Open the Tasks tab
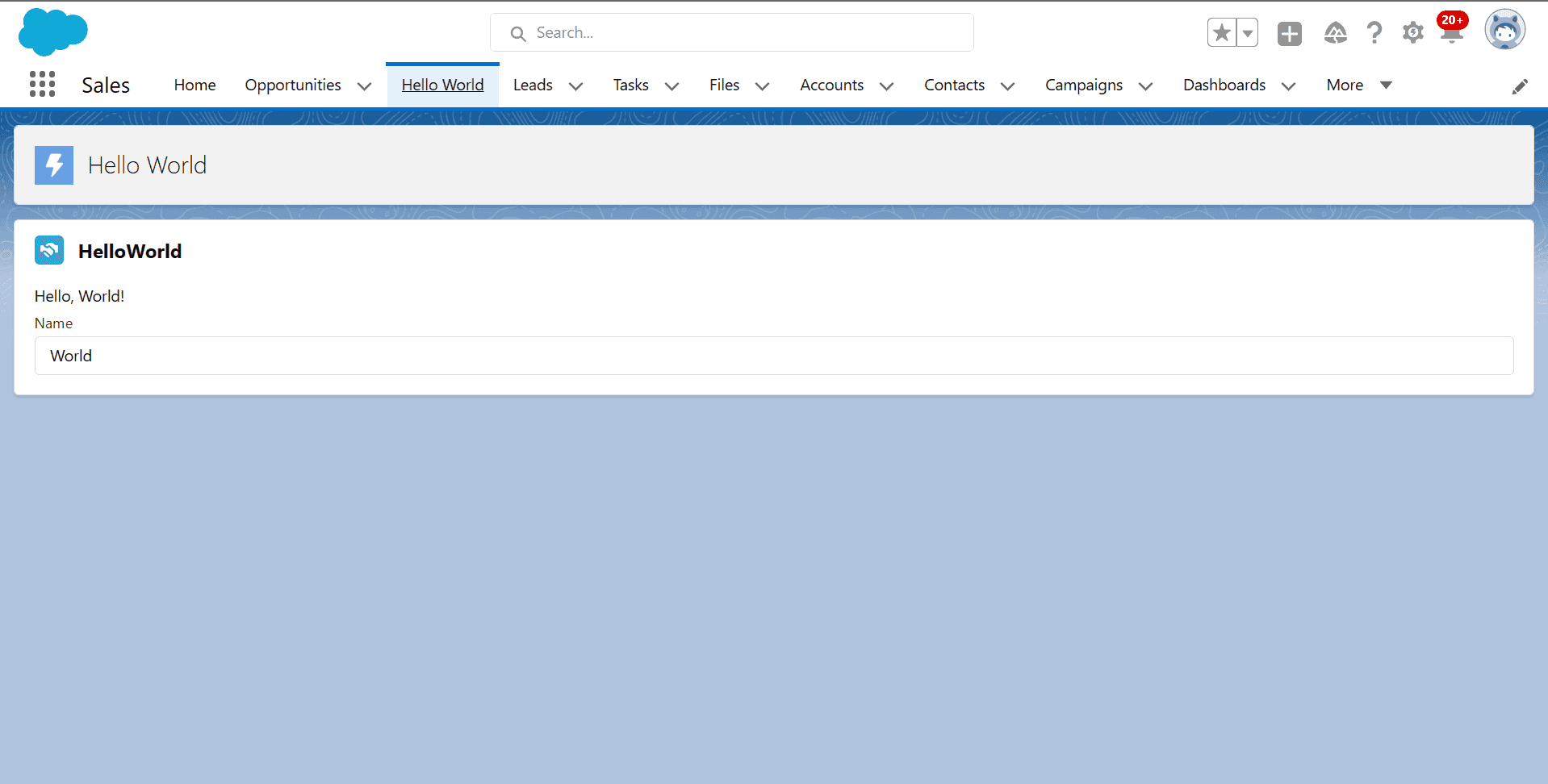Screen dimensions: 1548x784 tap(630, 85)
